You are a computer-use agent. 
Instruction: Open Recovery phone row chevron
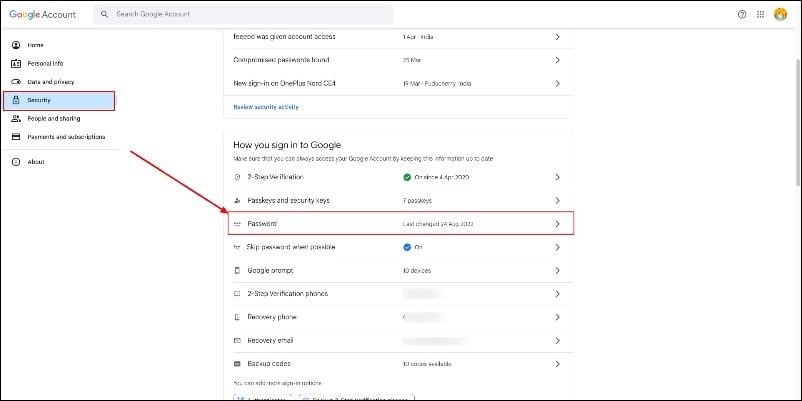[558, 317]
